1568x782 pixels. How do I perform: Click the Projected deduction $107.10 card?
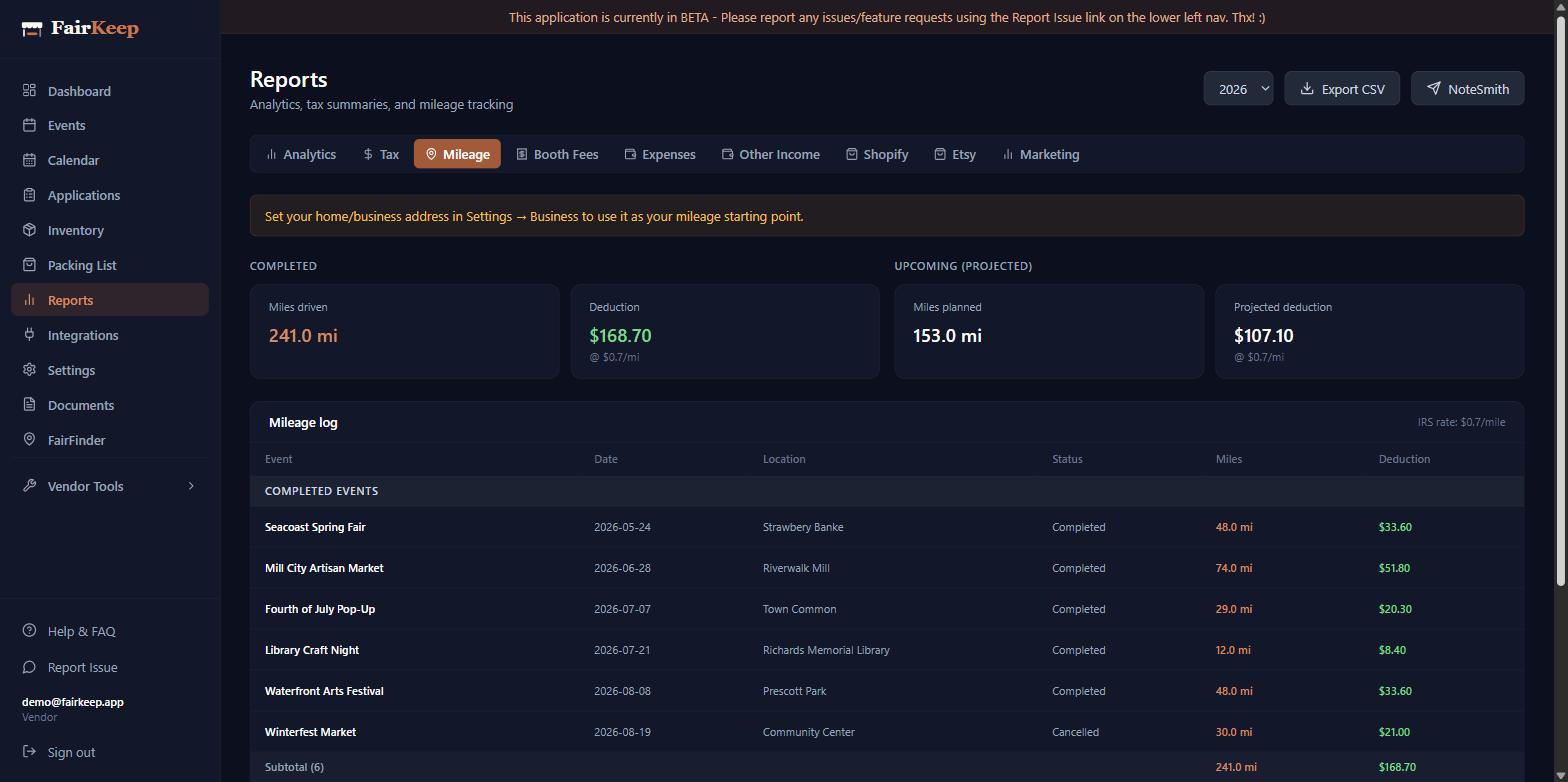[1370, 331]
